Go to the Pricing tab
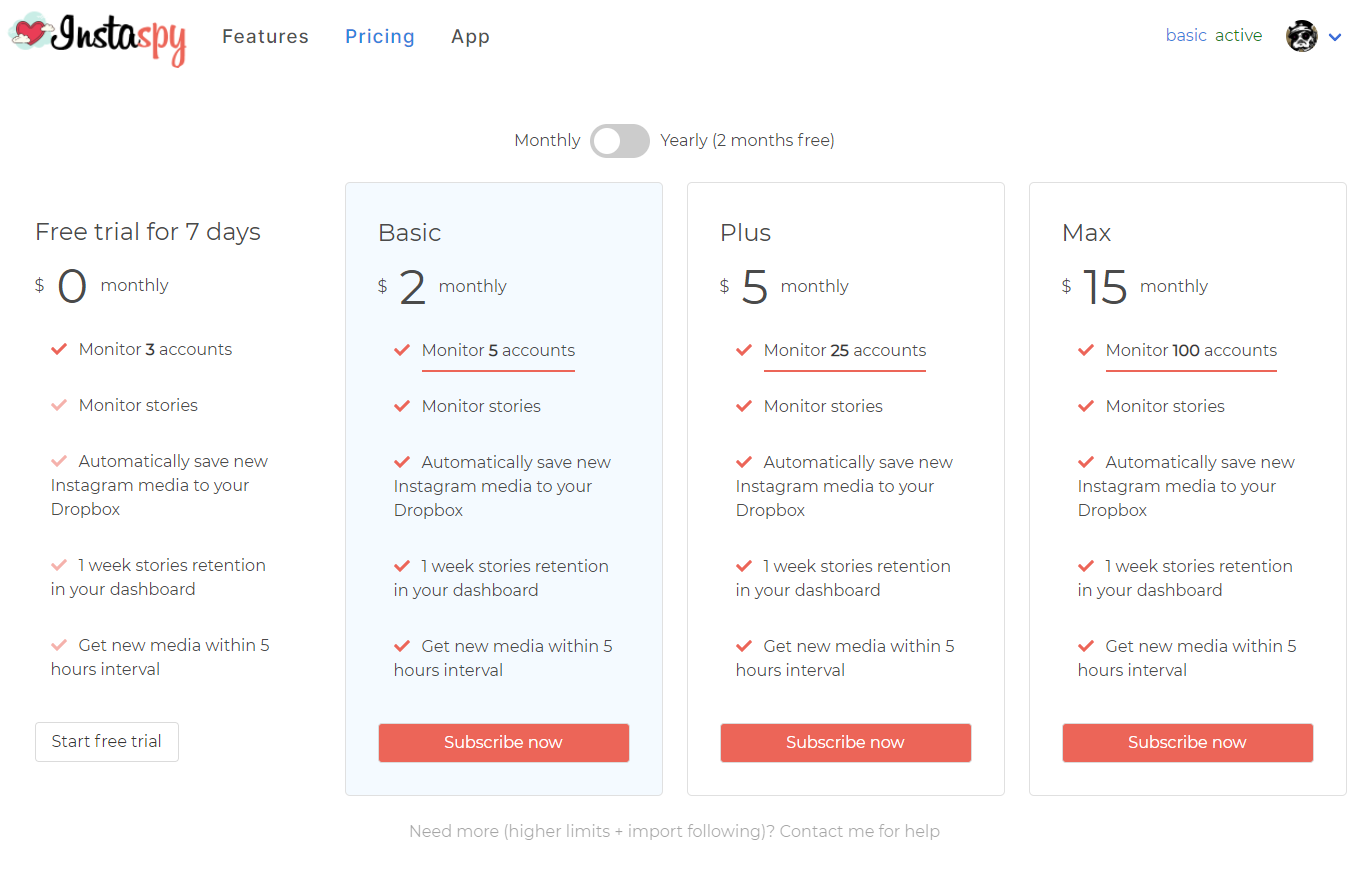The image size is (1363, 893). point(380,37)
